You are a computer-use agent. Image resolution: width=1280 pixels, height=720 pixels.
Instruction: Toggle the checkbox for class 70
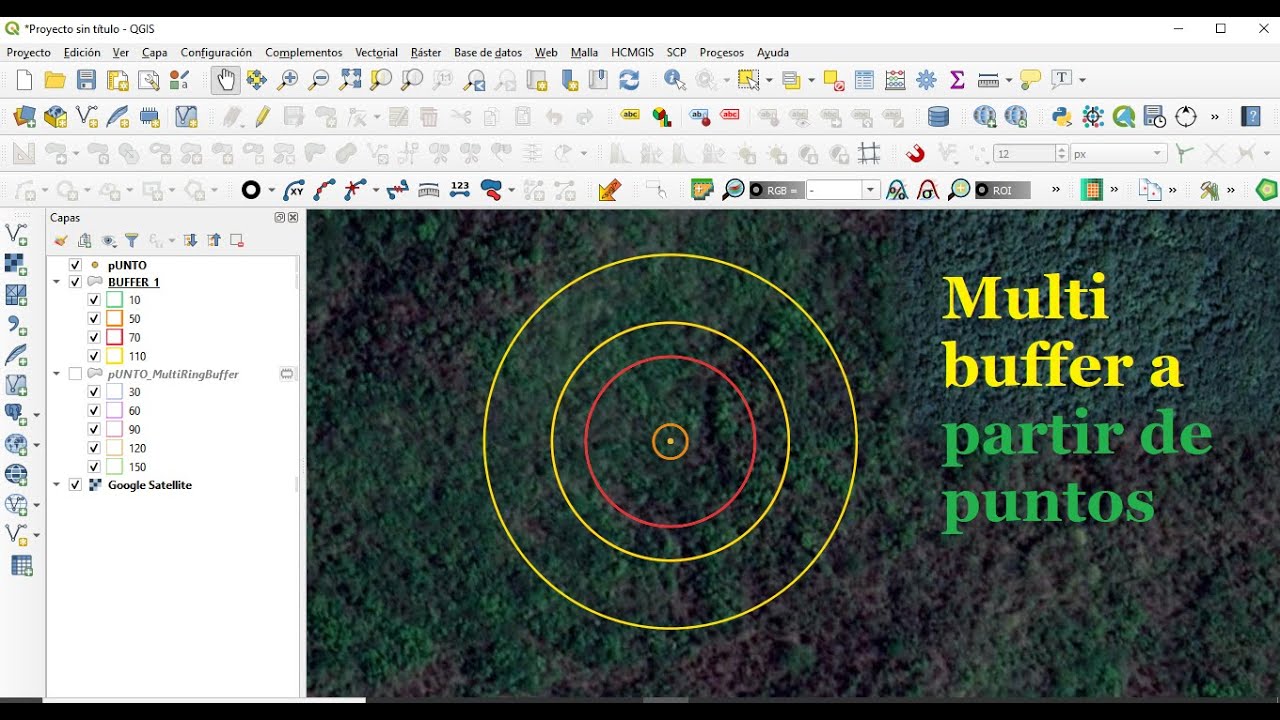pos(94,338)
